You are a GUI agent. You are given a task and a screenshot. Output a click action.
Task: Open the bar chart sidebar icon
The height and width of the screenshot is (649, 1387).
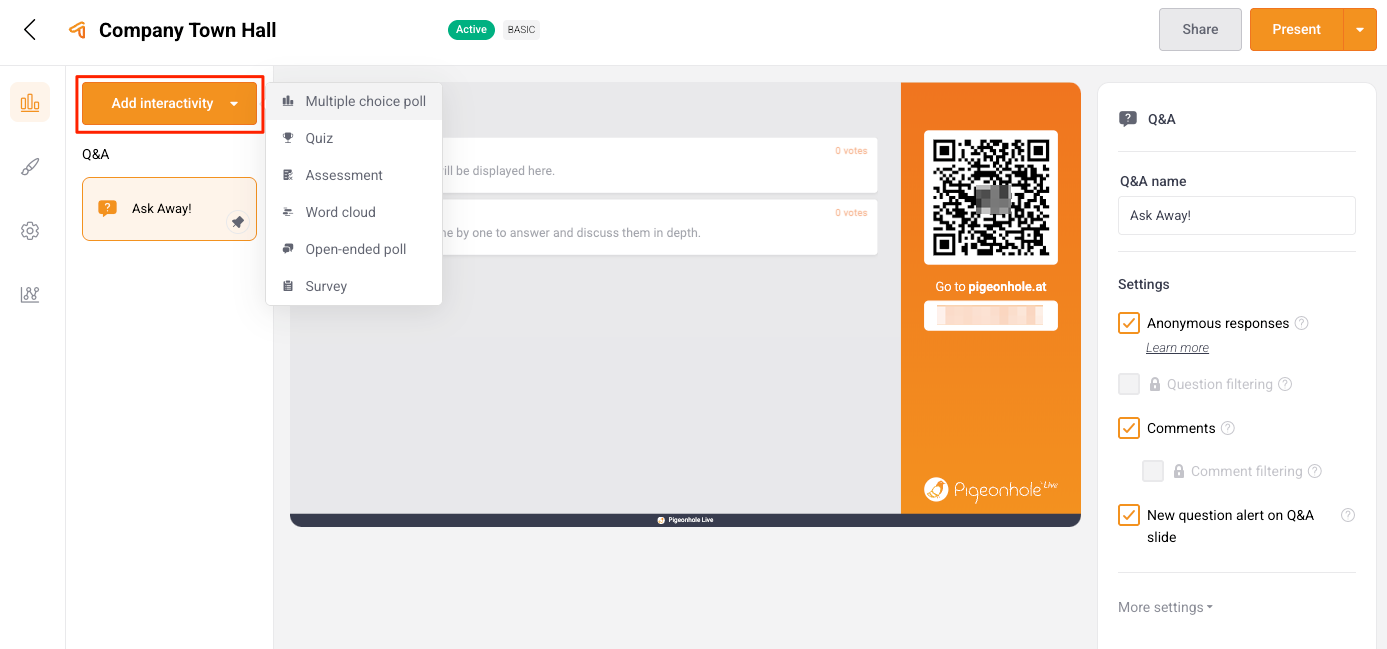pos(30,102)
